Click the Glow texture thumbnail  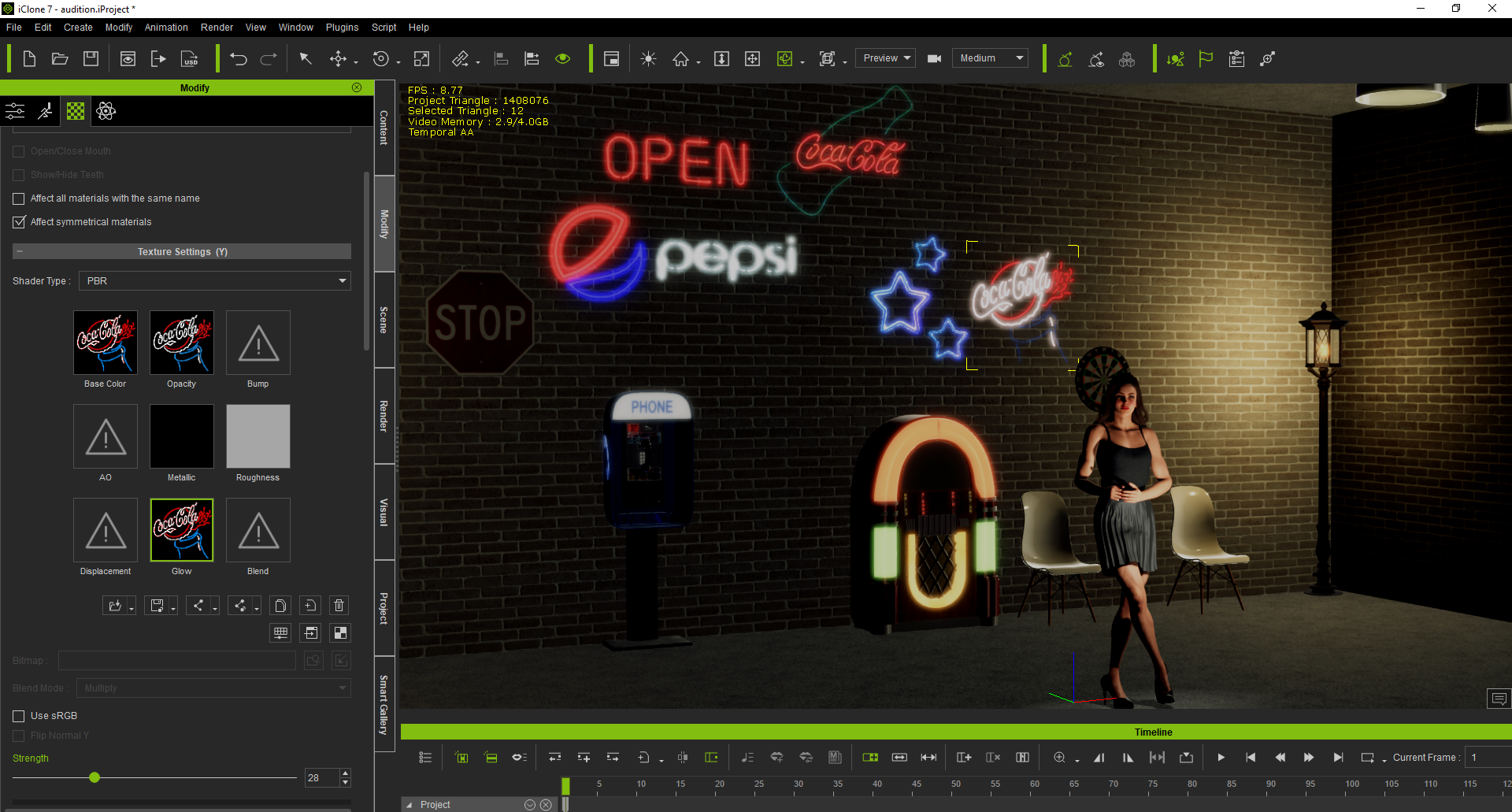tap(182, 530)
